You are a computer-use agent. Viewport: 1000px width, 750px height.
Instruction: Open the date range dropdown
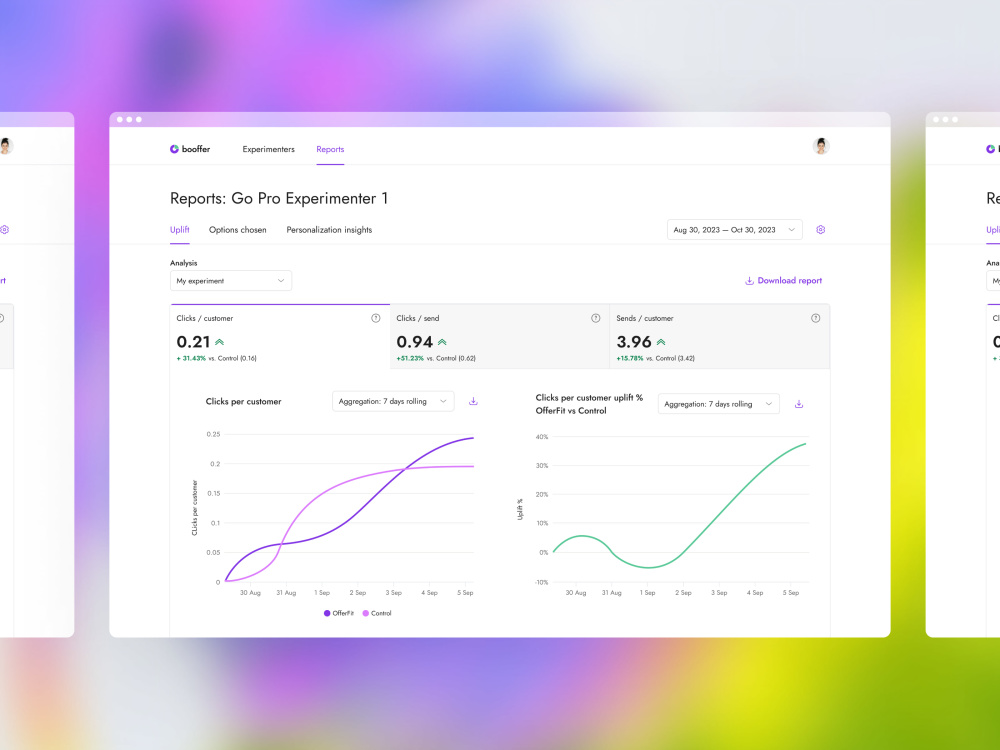(x=735, y=230)
